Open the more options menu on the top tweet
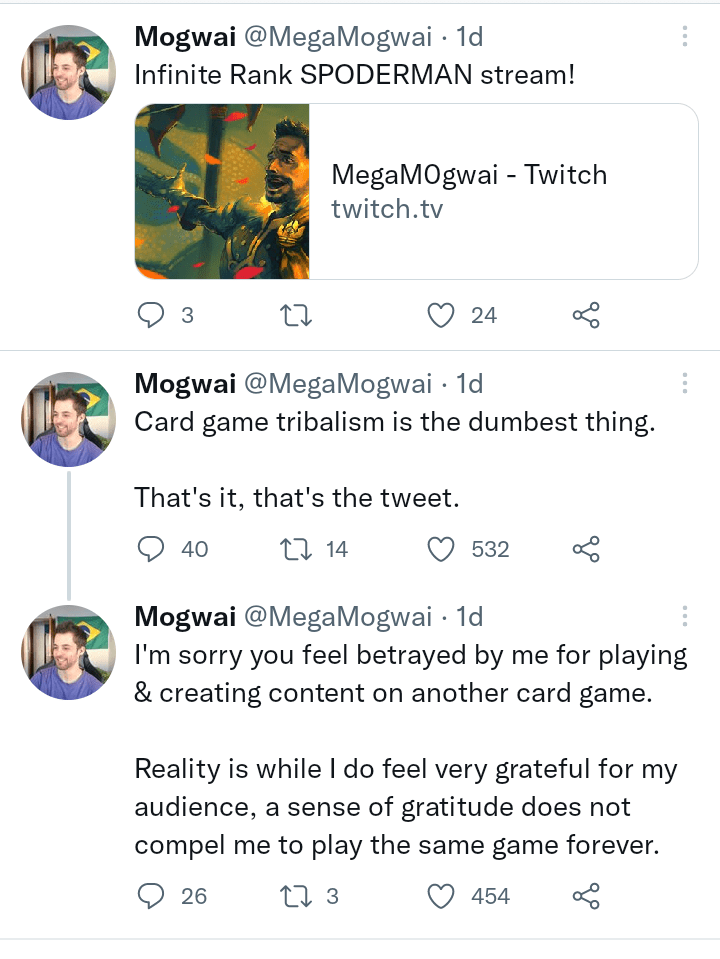 coord(684,36)
